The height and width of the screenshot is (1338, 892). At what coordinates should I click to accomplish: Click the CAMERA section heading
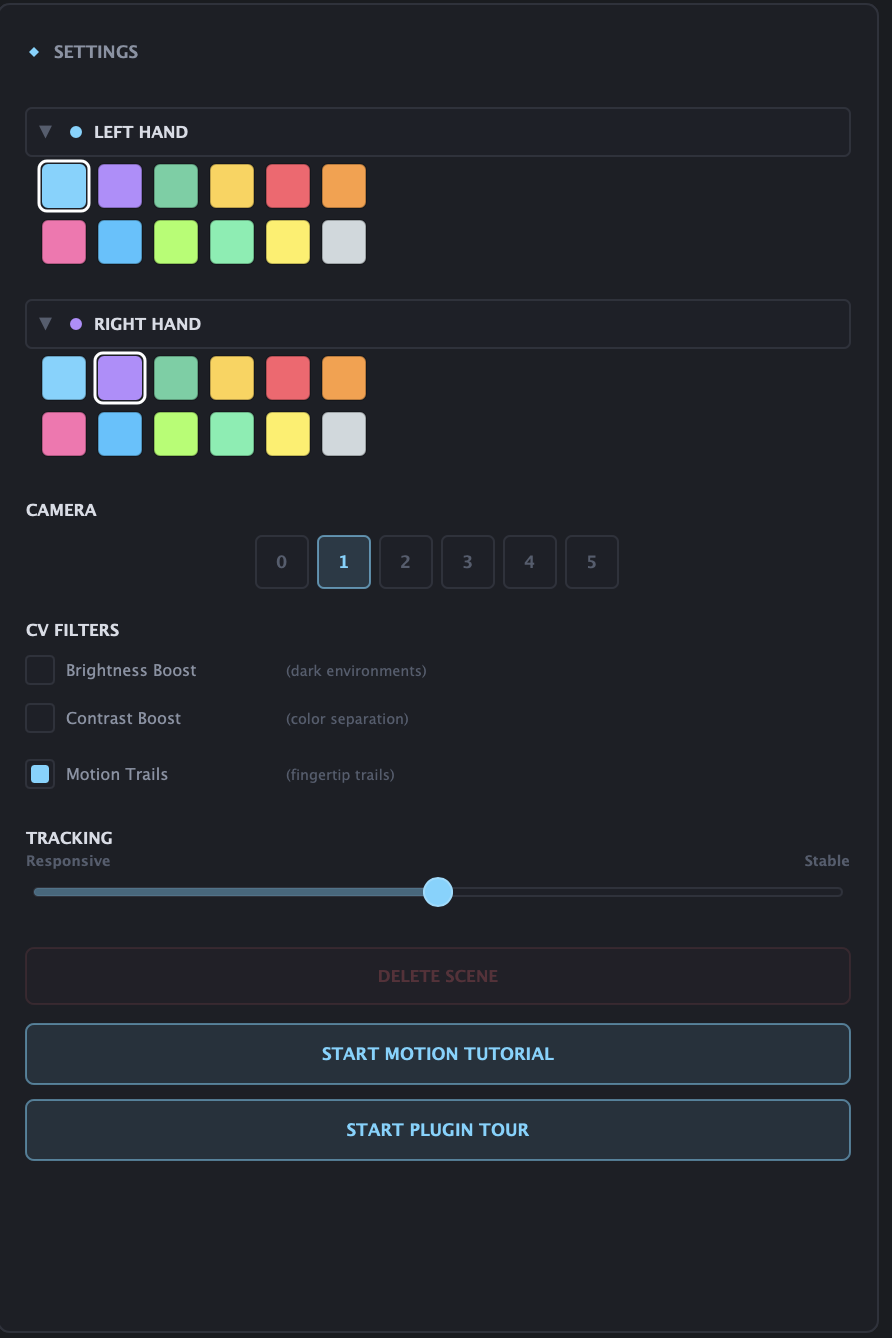pos(61,510)
